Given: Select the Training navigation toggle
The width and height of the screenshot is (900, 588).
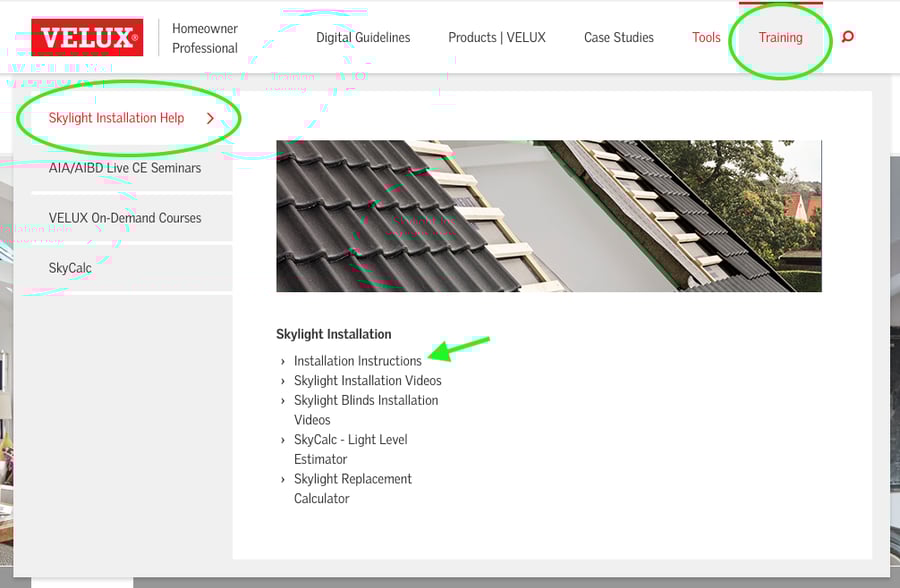Looking at the screenshot, I should pos(780,37).
